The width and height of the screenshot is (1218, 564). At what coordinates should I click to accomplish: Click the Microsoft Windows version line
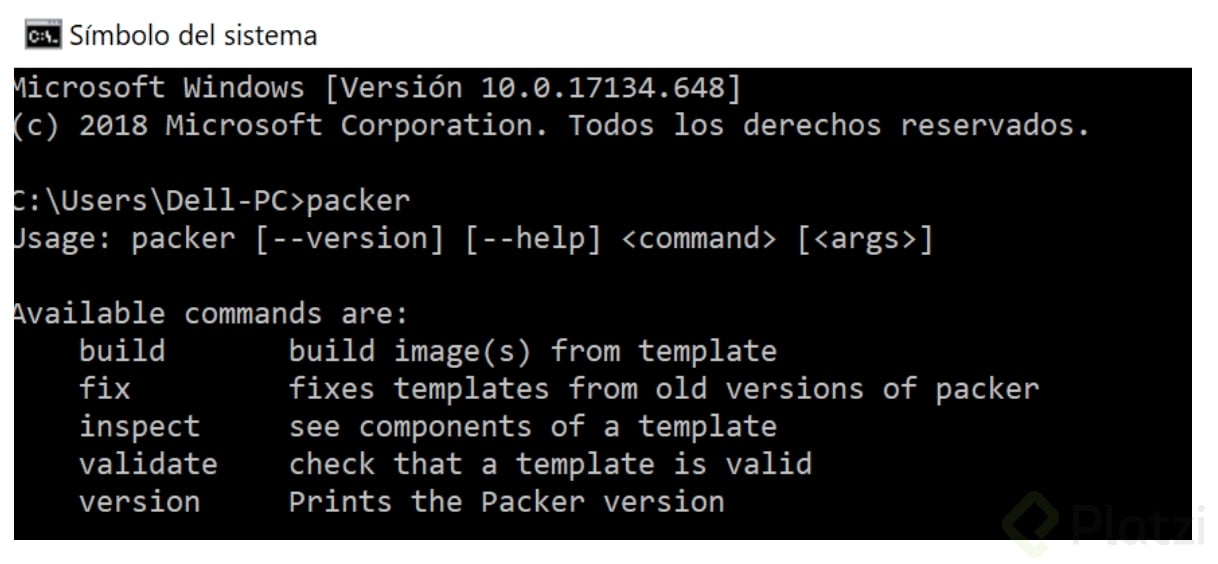pyautogui.click(x=377, y=88)
